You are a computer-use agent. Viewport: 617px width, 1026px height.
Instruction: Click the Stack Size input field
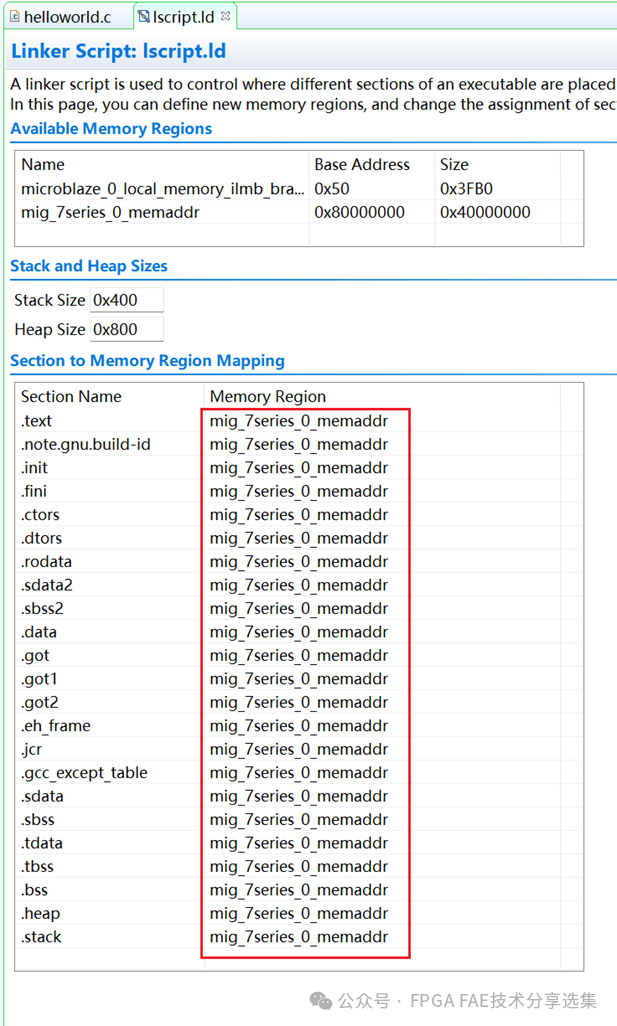click(x=126, y=300)
